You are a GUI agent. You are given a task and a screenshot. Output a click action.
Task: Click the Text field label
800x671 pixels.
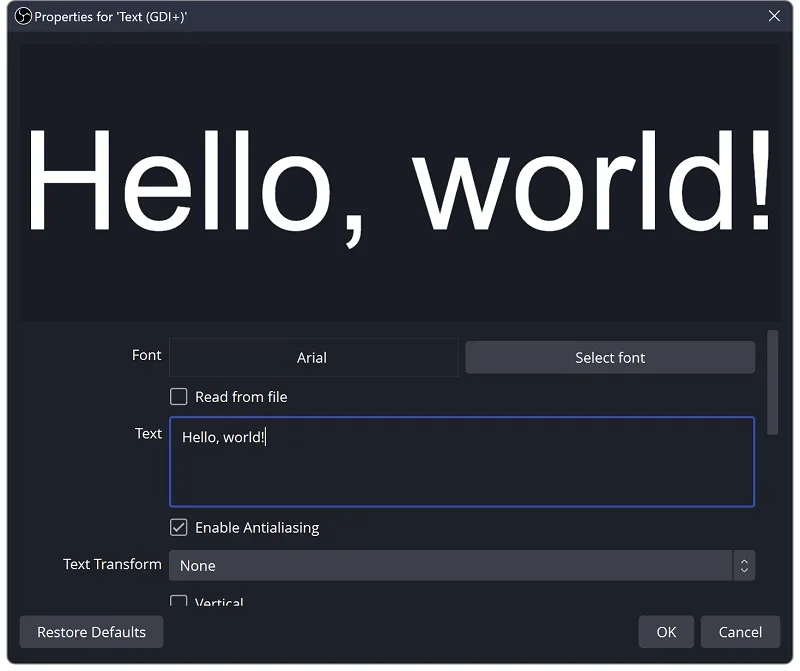[148, 433]
